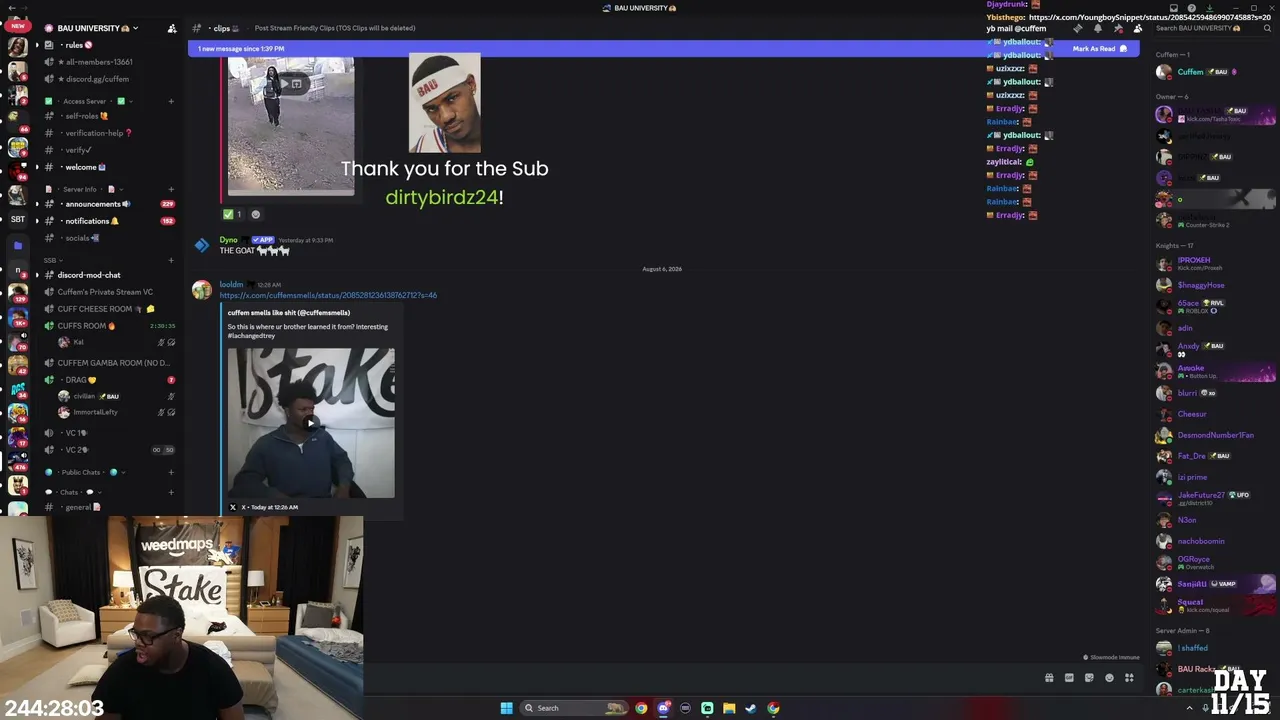This screenshot has height=720, width=1280.
Task: Click the invite people icon beside server name
Action: 172,28
